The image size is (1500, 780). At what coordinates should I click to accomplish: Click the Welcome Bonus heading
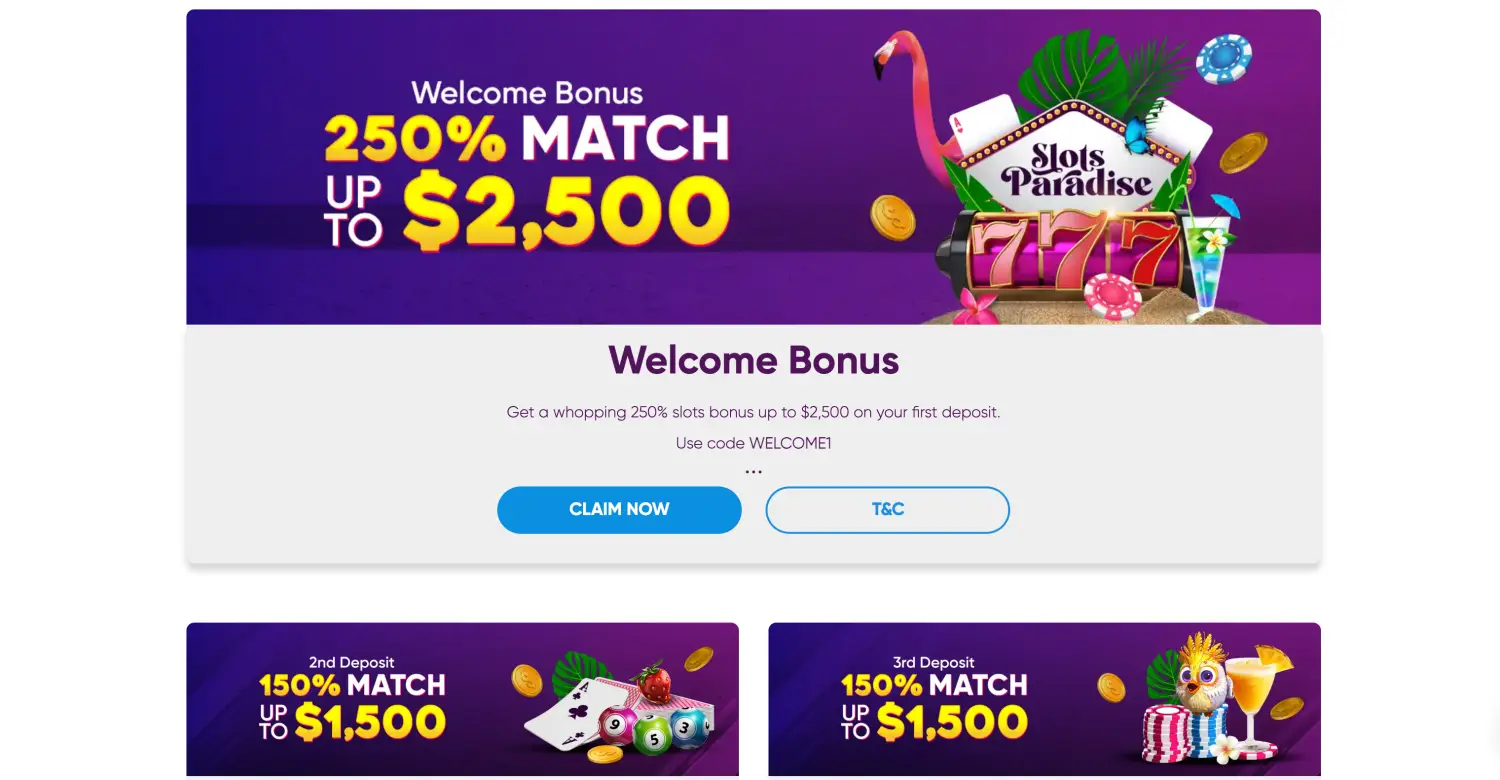point(753,360)
